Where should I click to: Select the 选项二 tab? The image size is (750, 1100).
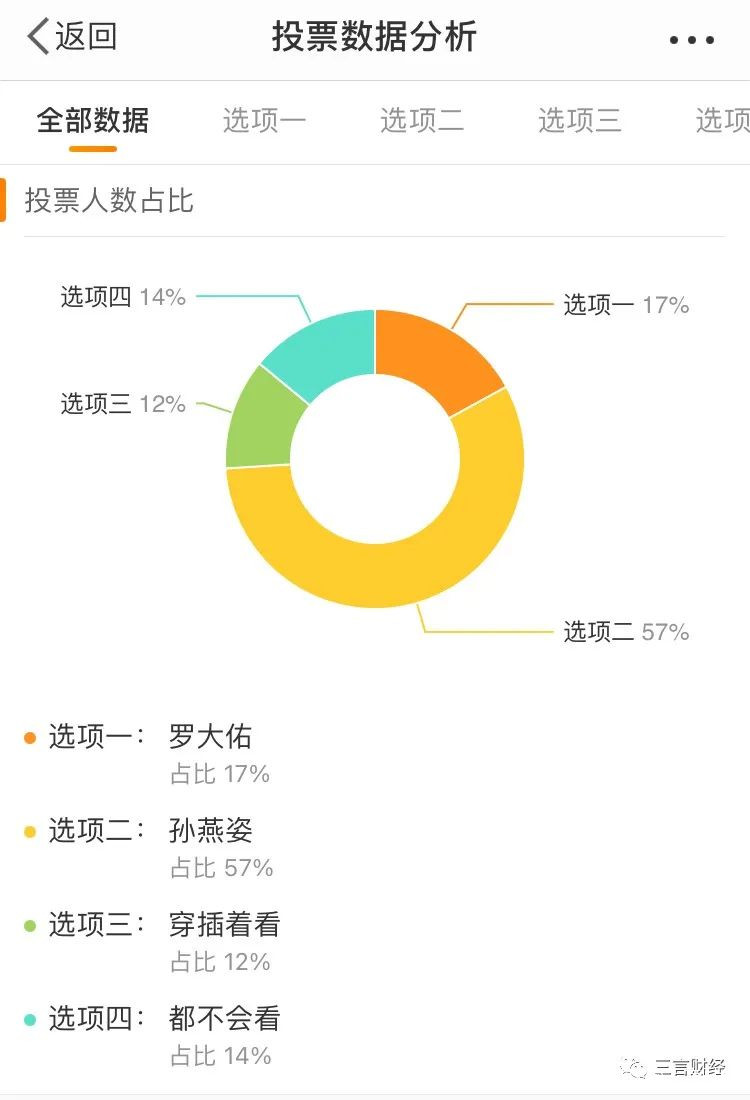422,121
